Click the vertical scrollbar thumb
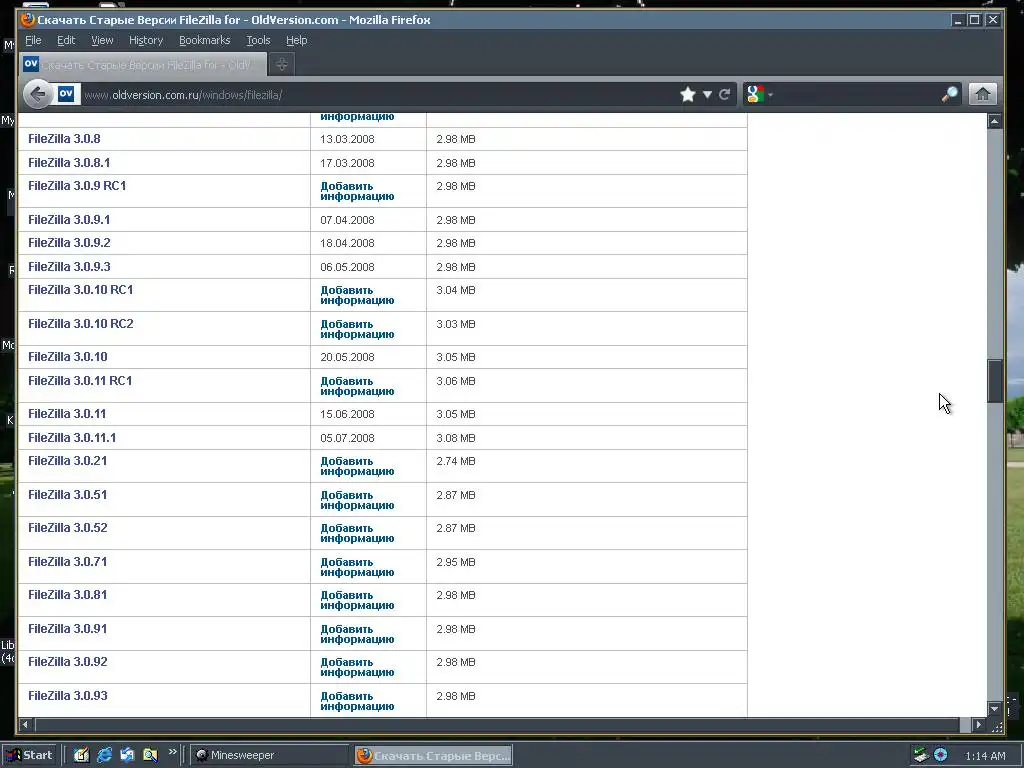This screenshot has width=1024, height=768. [995, 381]
